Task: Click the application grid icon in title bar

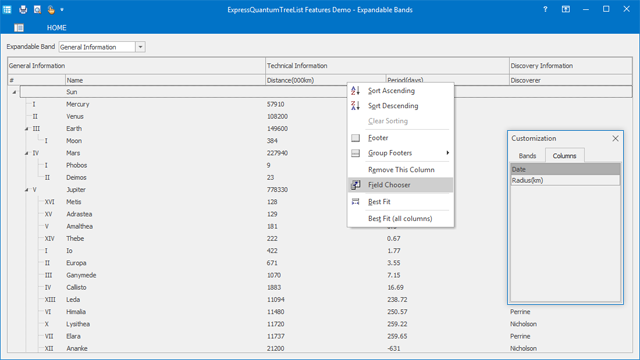Action: [x=7, y=9]
